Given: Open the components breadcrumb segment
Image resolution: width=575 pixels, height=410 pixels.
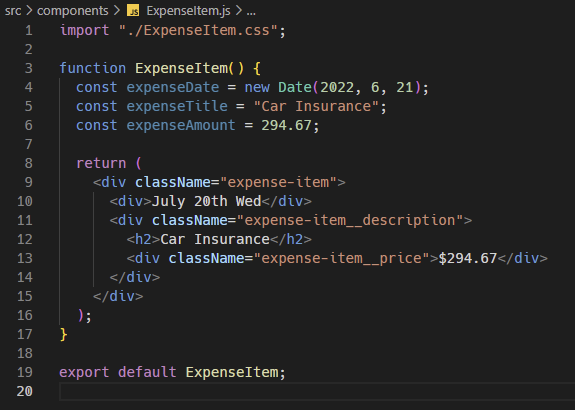Looking at the screenshot, I should coord(73,11).
